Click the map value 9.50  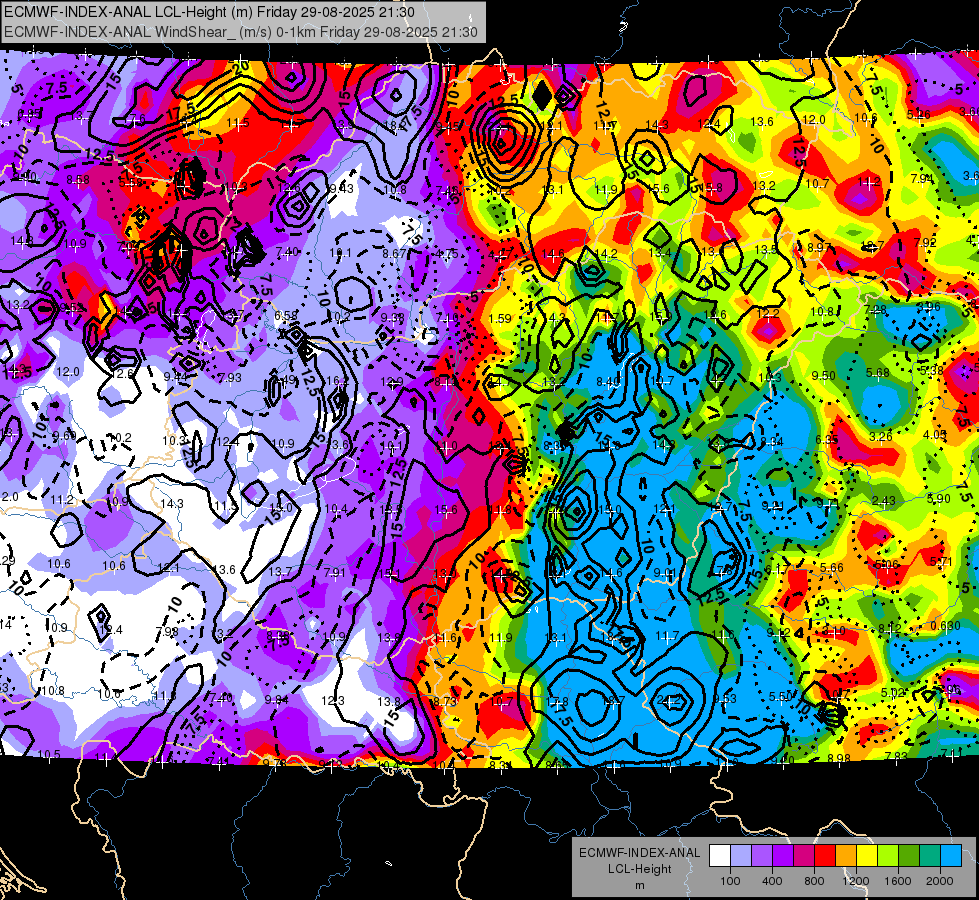824,375
